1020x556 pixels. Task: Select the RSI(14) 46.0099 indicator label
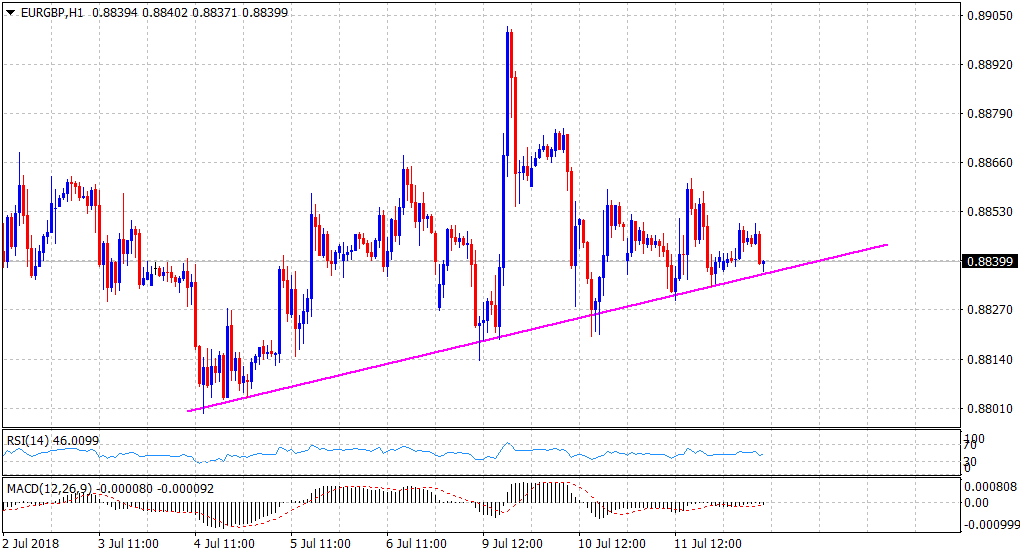53,441
